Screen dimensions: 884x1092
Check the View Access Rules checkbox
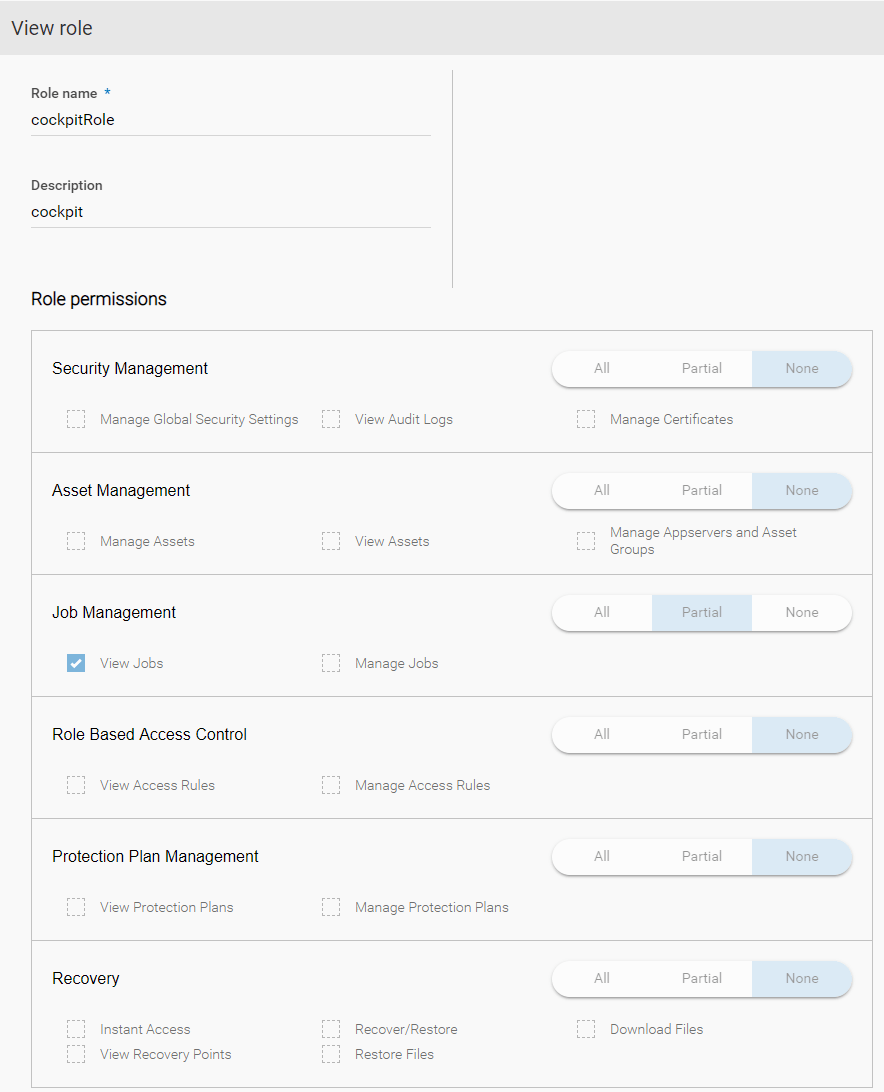76,785
